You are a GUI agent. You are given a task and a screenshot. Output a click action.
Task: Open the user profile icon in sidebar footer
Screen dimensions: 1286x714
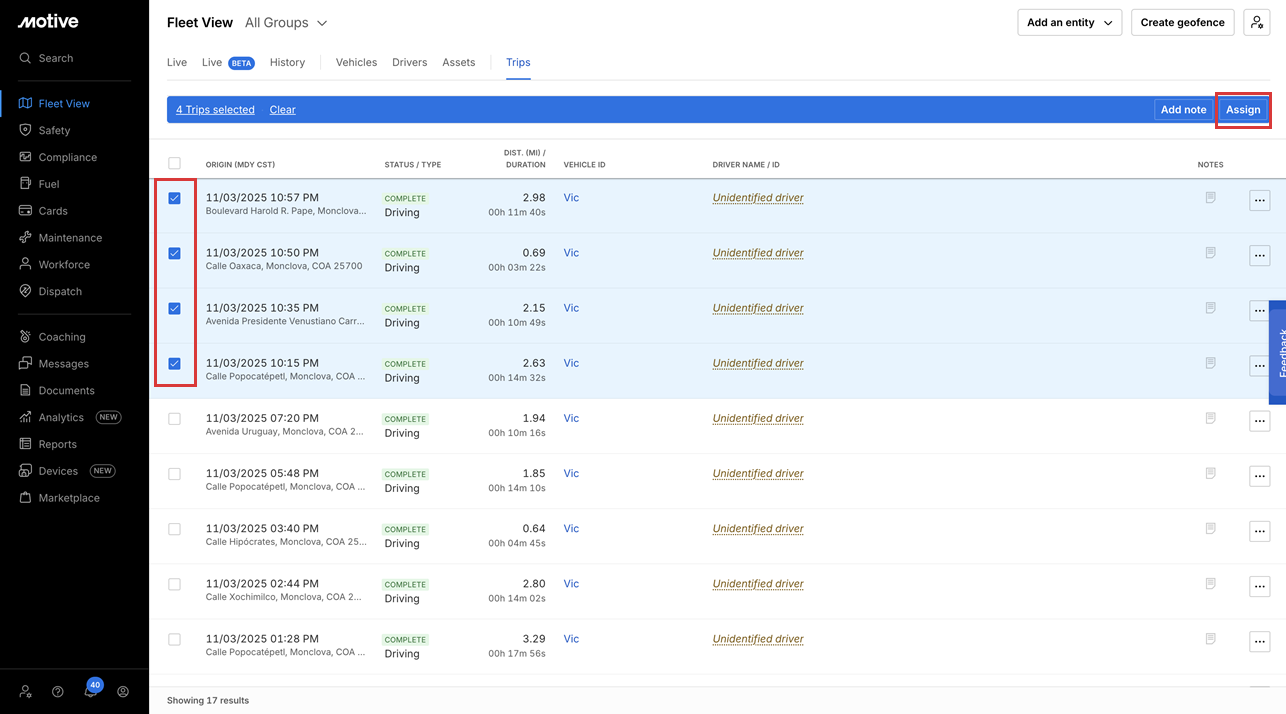click(123, 692)
